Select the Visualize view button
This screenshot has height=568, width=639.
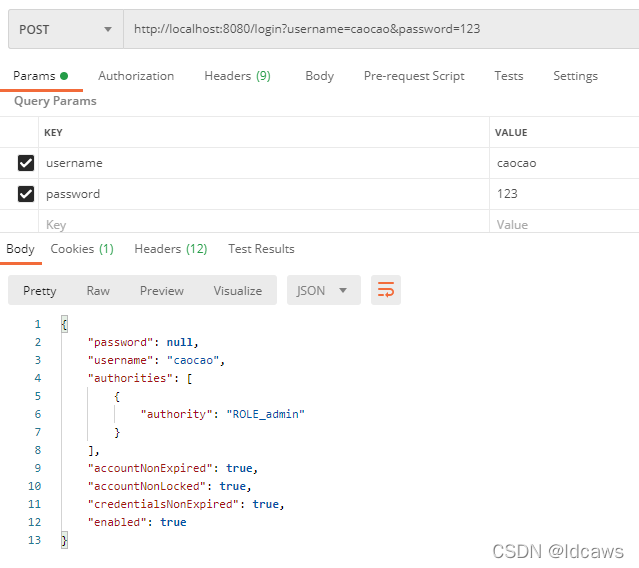click(238, 291)
